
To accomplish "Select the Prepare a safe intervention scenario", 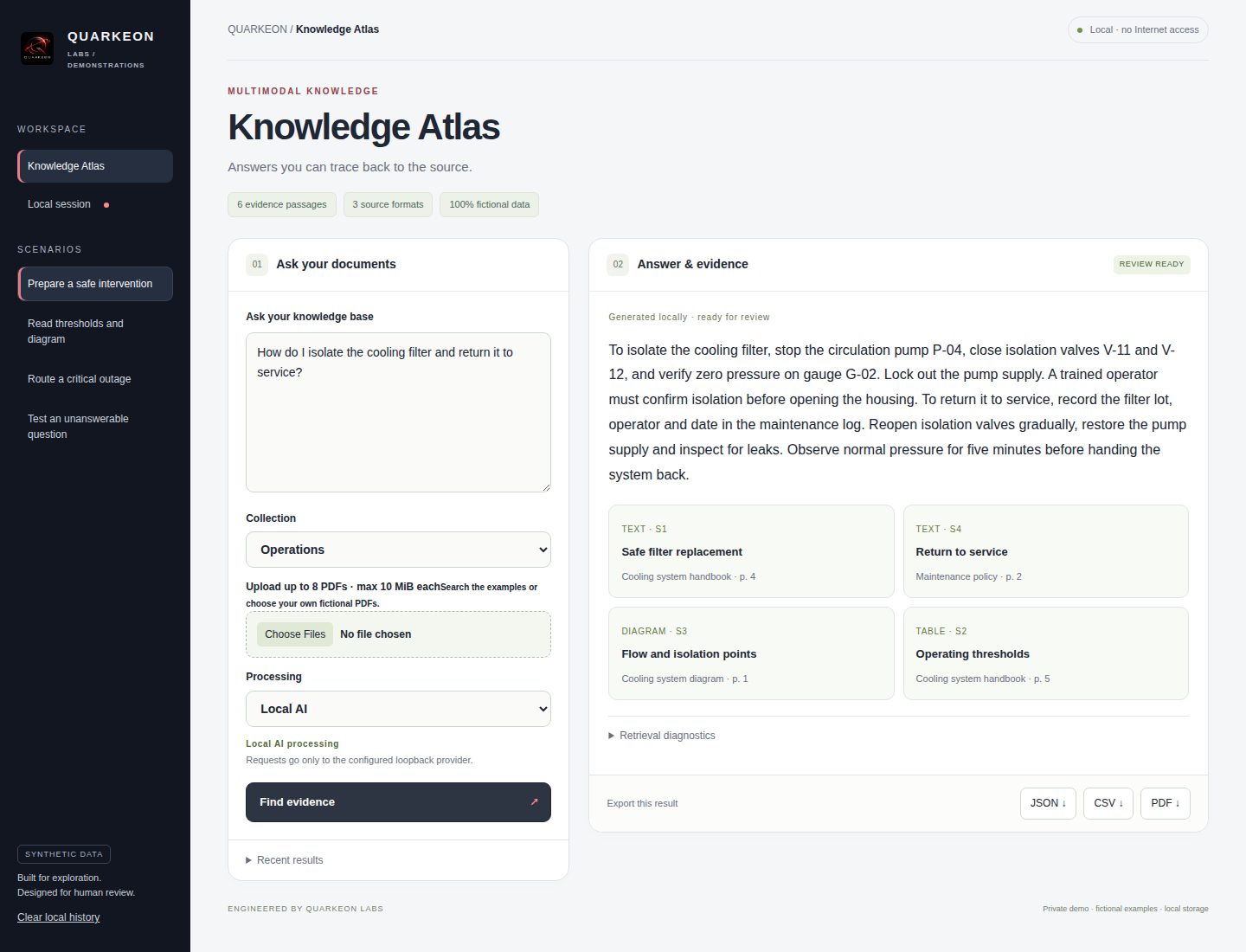I will [x=95, y=284].
